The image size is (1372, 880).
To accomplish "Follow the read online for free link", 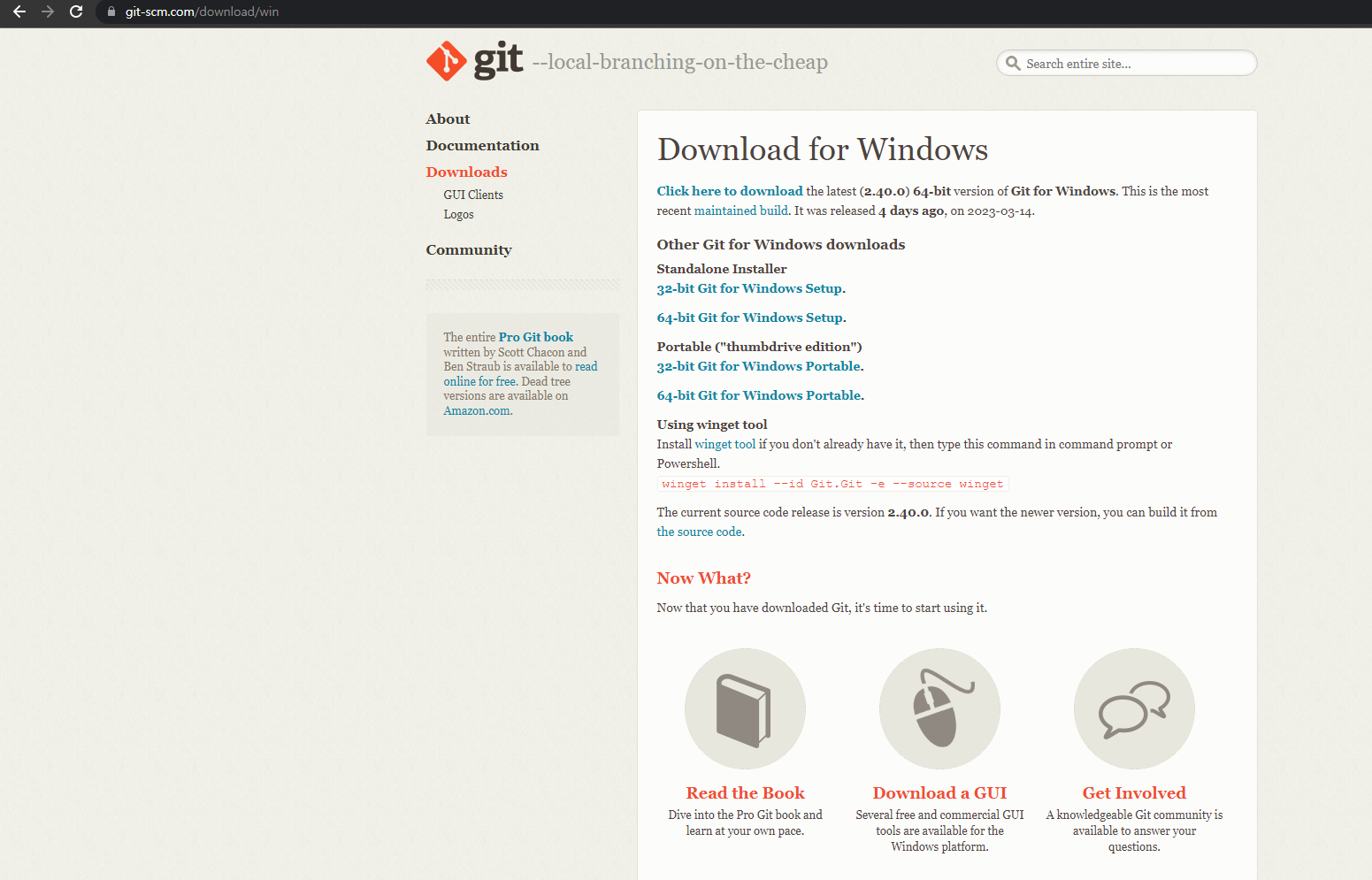I will point(520,373).
